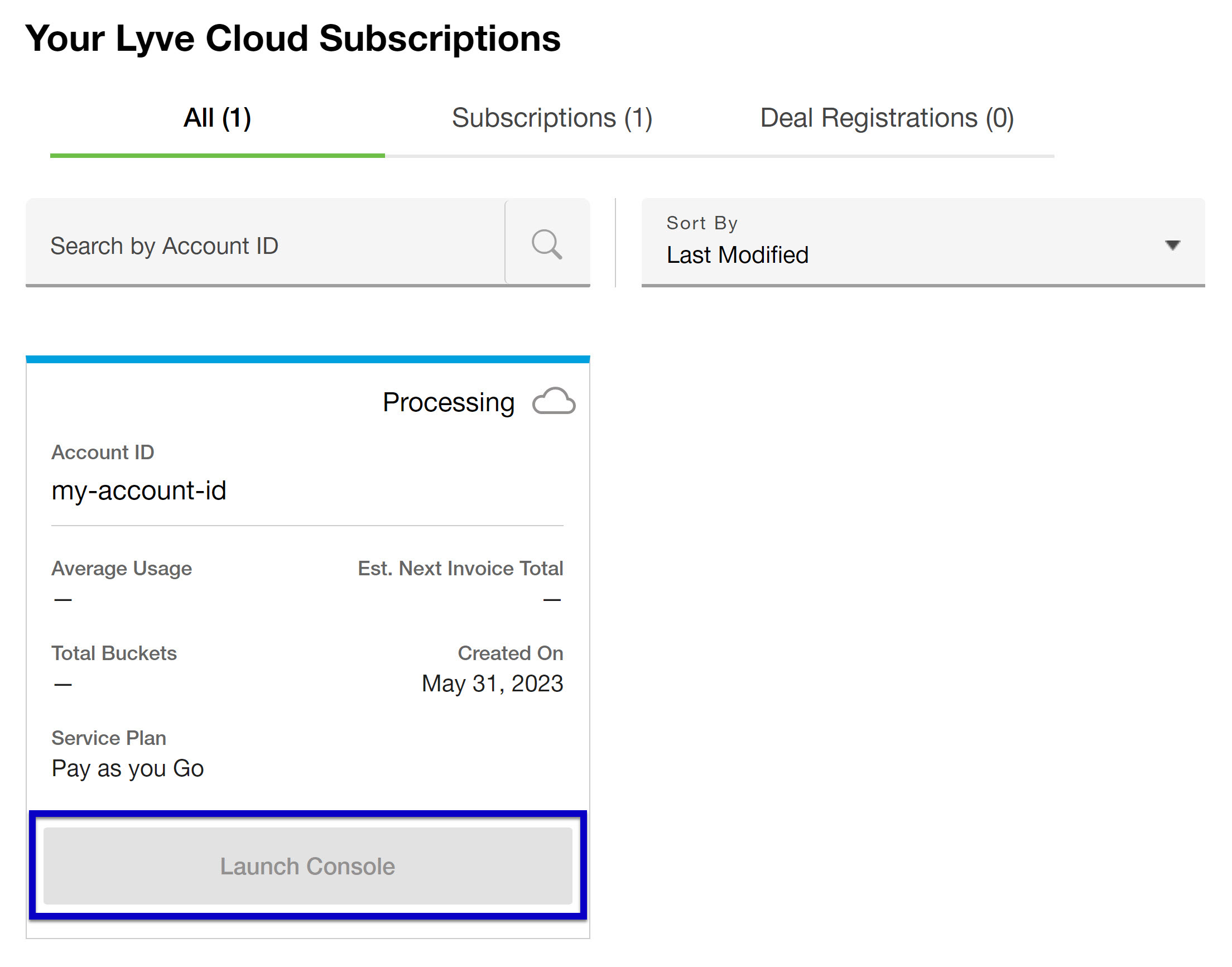The image size is (1232, 967).
Task: Click the Service Plan label
Action: [109, 738]
